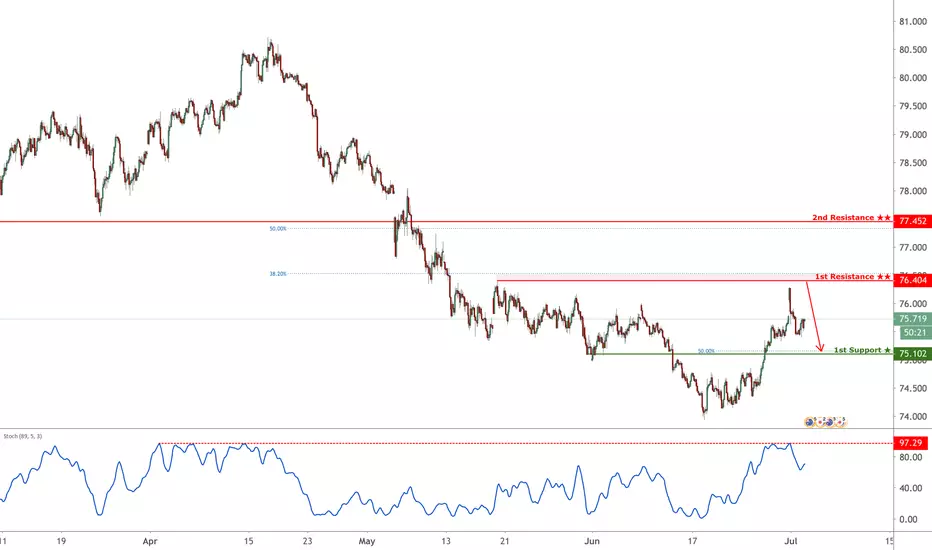Click the 38.20% Fibonacci label
The image size is (932, 550).
(278, 274)
